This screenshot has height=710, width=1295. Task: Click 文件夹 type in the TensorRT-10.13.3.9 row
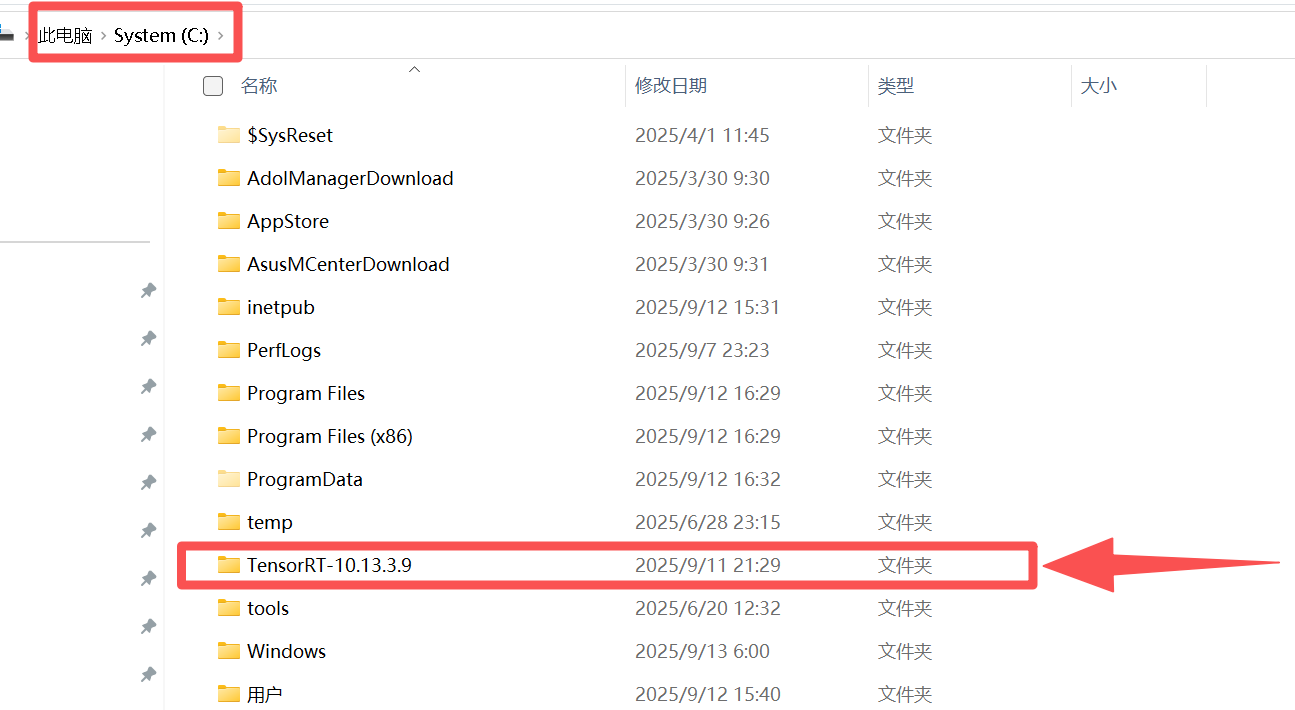tap(905, 565)
